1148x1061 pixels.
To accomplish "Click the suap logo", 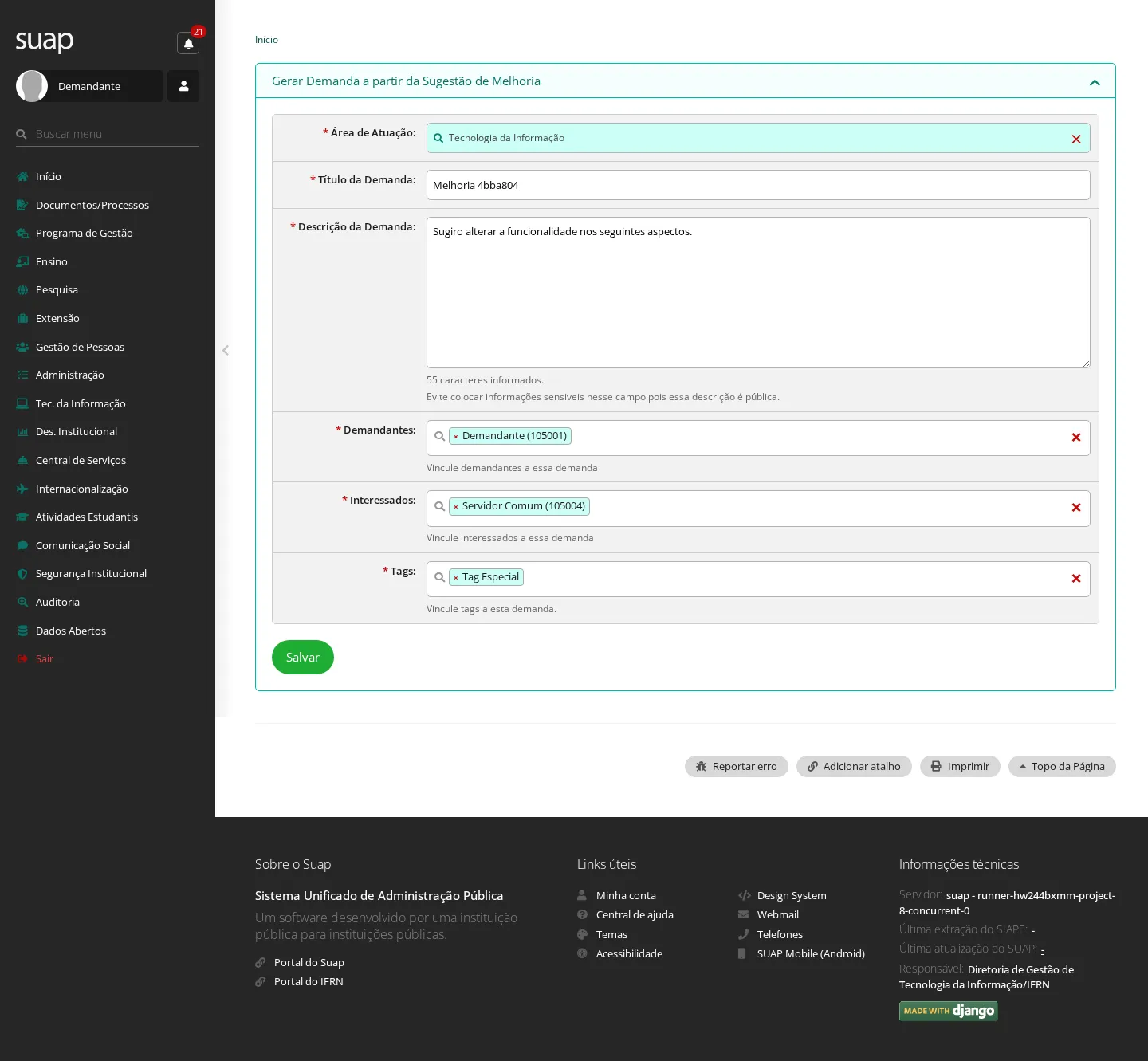I will pyautogui.click(x=45, y=41).
